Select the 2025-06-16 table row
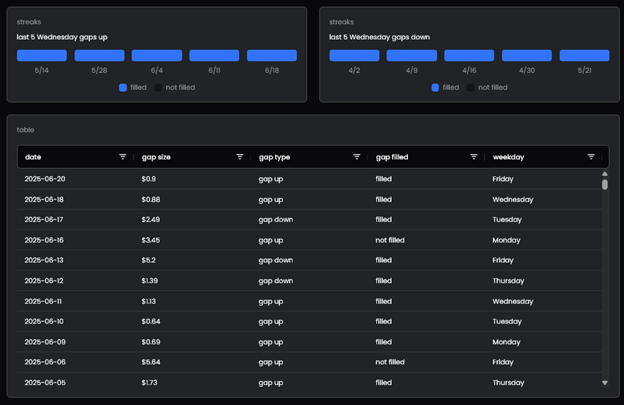This screenshot has width=624, height=405. point(300,240)
